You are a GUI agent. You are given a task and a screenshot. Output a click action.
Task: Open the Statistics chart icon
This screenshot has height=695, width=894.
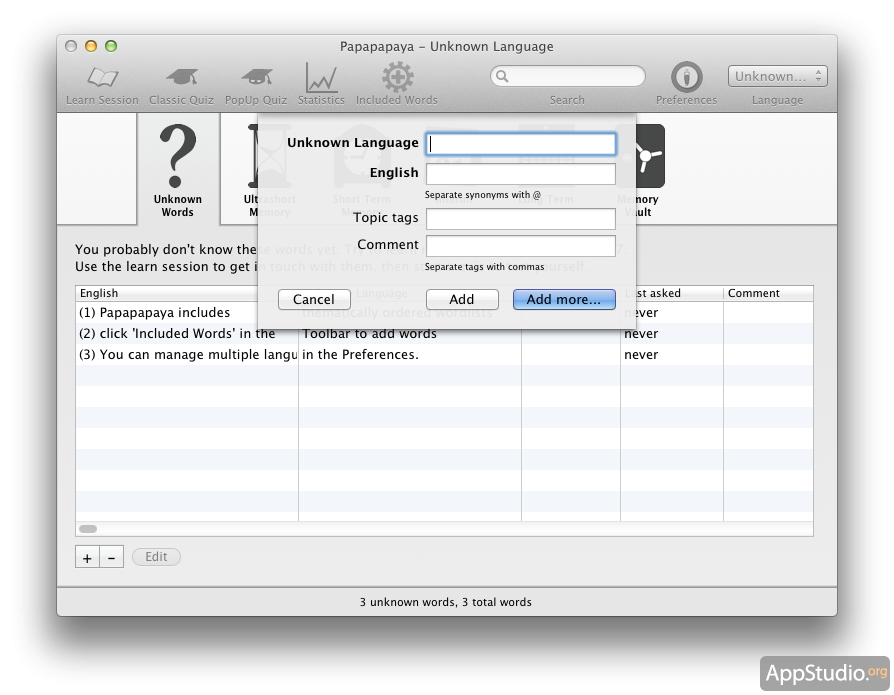(321, 78)
